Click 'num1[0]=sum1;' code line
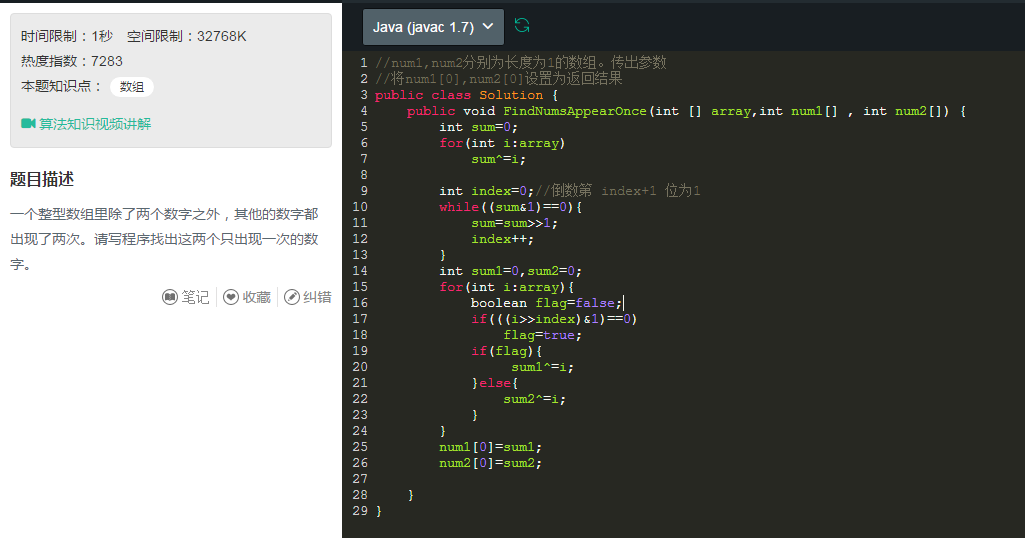Image resolution: width=1025 pixels, height=538 pixels. coord(490,447)
